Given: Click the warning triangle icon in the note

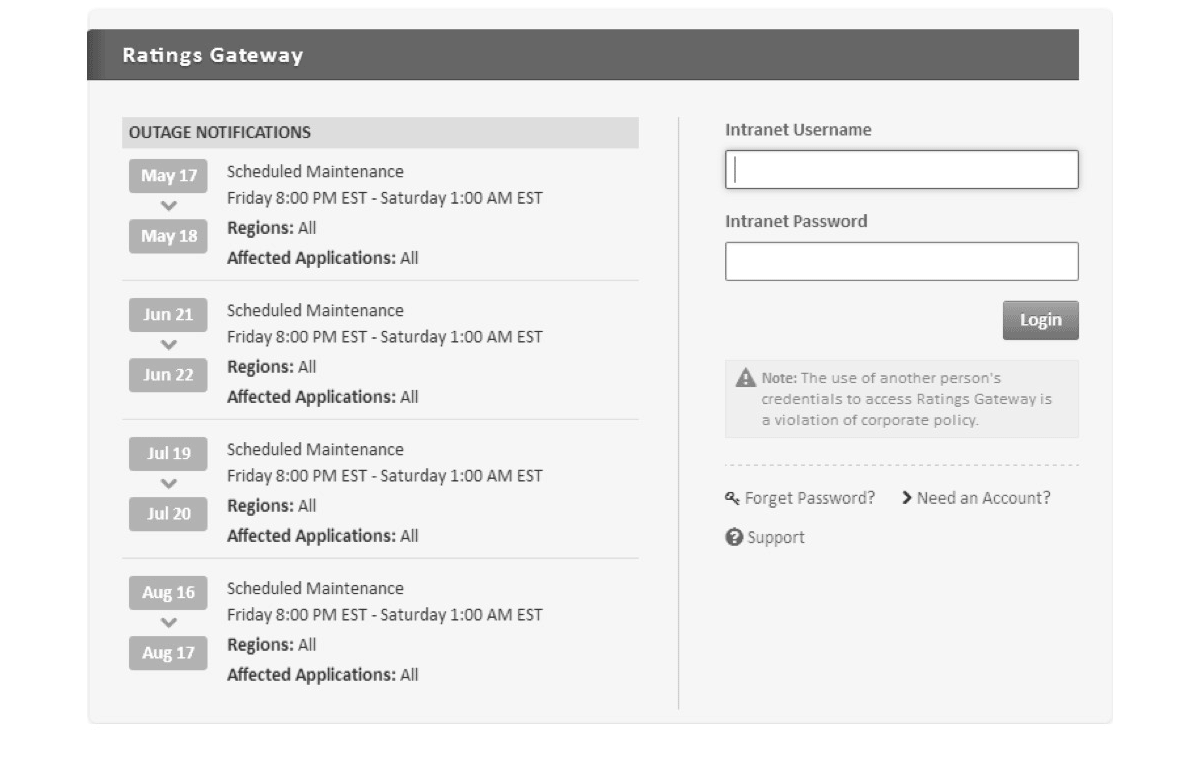Looking at the screenshot, I should click(x=746, y=378).
